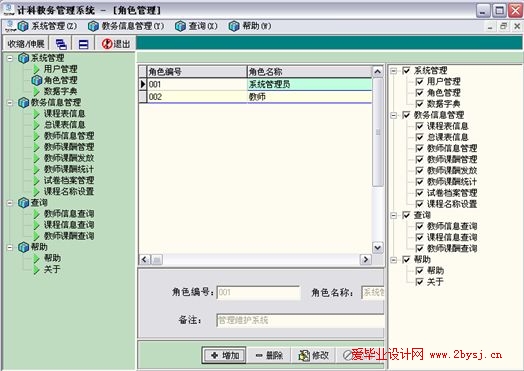Uncheck the 数据字典 permission checkbox
The width and height of the screenshot is (524, 371).
(x=419, y=104)
